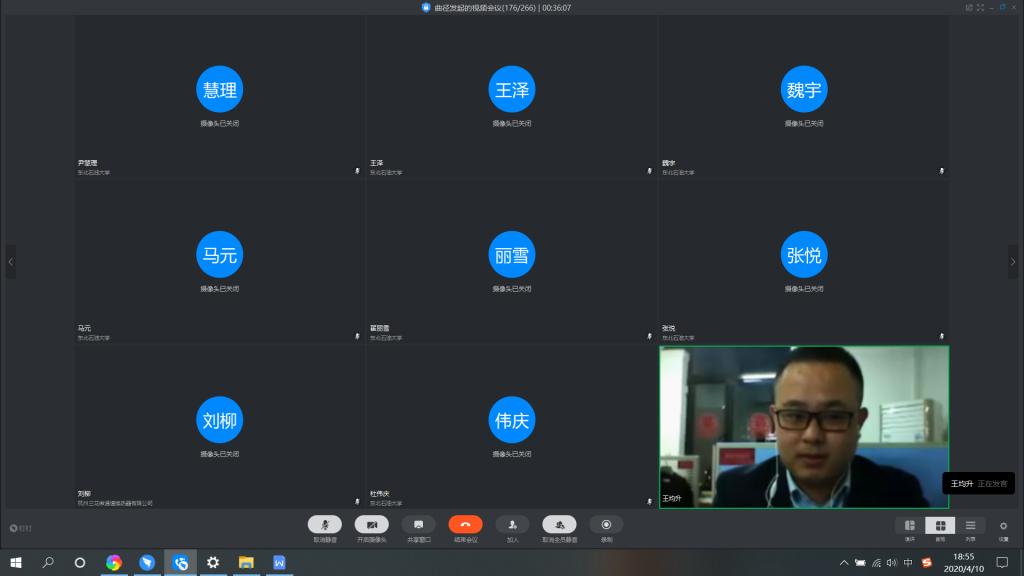Add a participant to the meeting
1024x576 pixels.
(512, 525)
